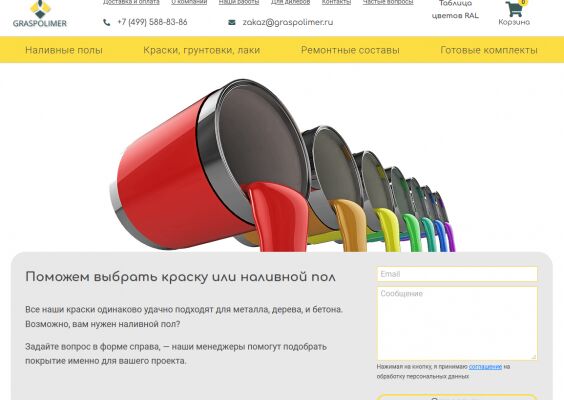The height and width of the screenshot is (400, 564).
Task: Open the Наши работы link
Action: pyautogui.click(x=239, y=2)
